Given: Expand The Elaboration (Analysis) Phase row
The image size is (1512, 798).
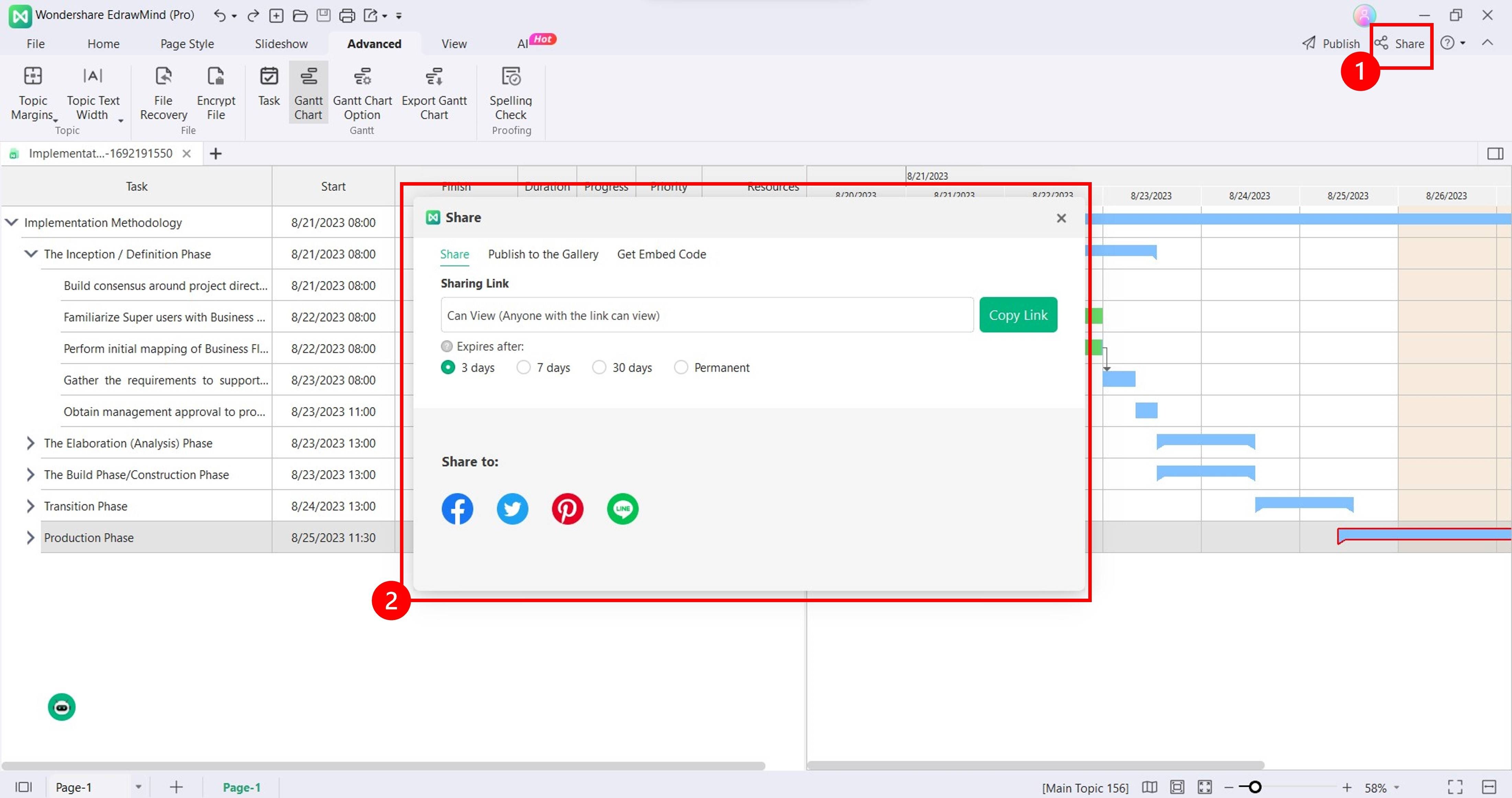Looking at the screenshot, I should (31, 443).
